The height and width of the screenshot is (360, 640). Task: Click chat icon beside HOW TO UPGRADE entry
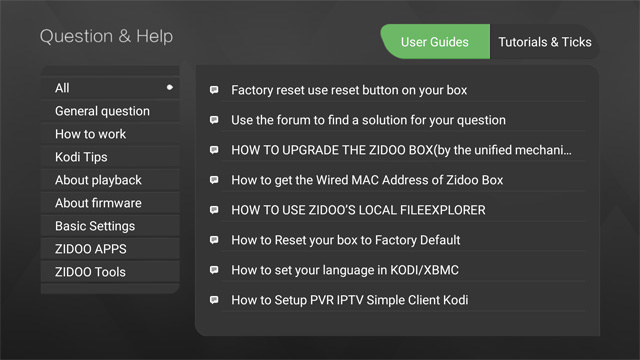[214, 150]
